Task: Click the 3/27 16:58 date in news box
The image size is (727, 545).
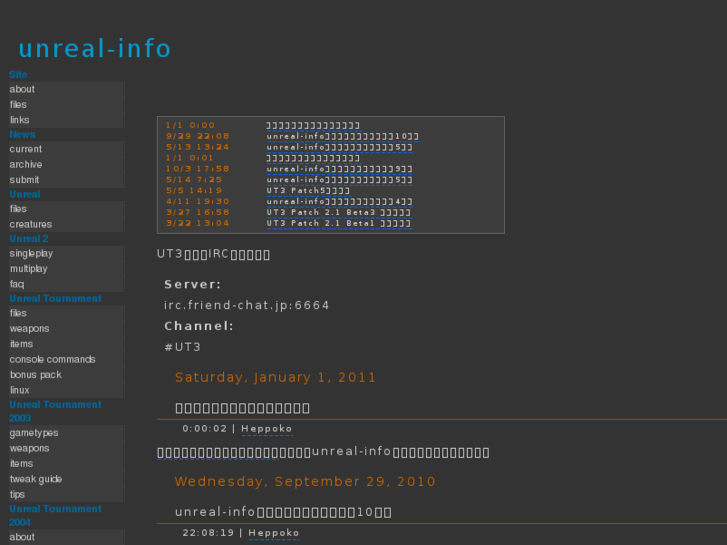Action: (x=198, y=212)
